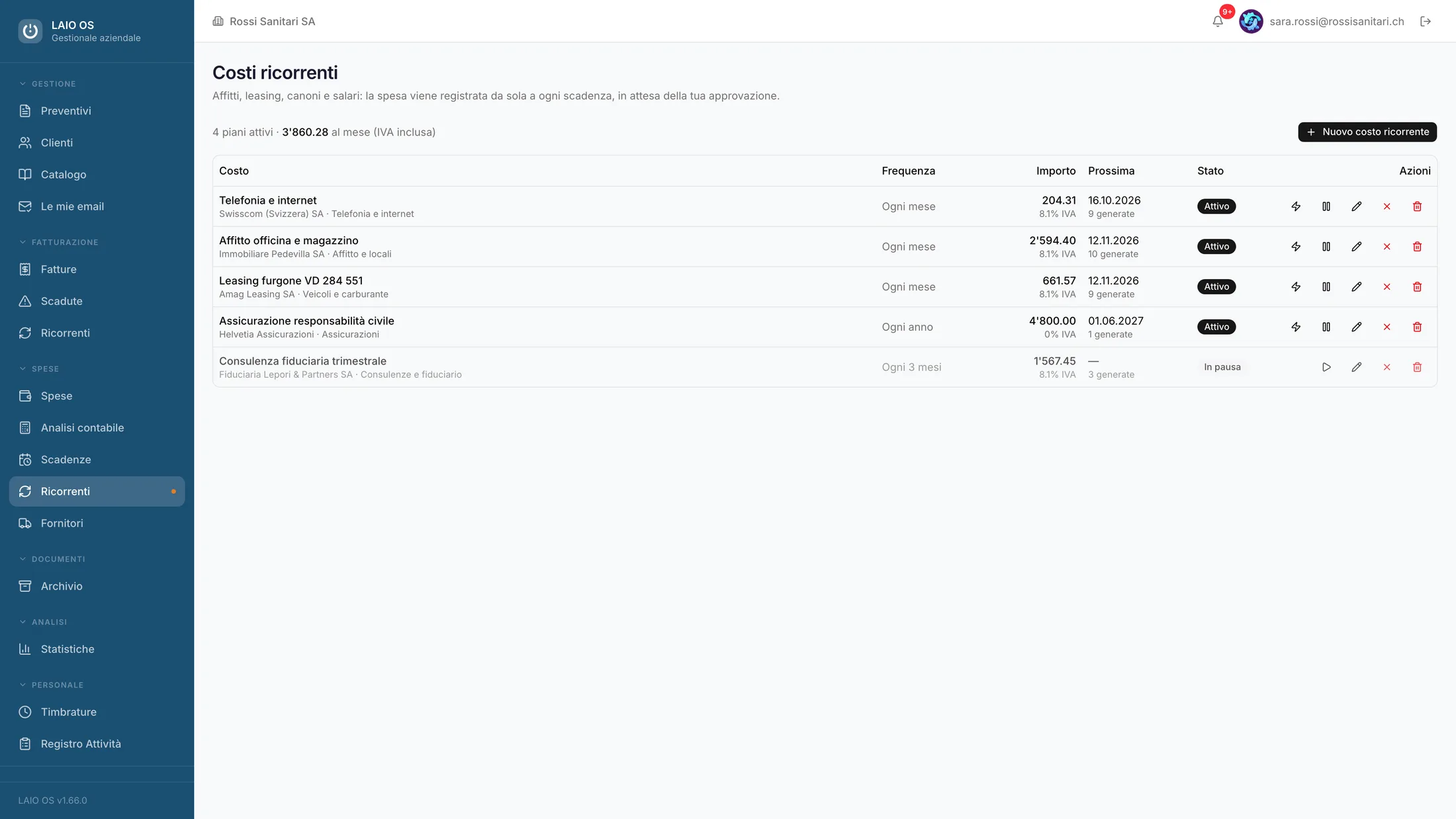1456x819 pixels.
Task: Open Preventivi in the sidebar
Action: (x=97, y=111)
